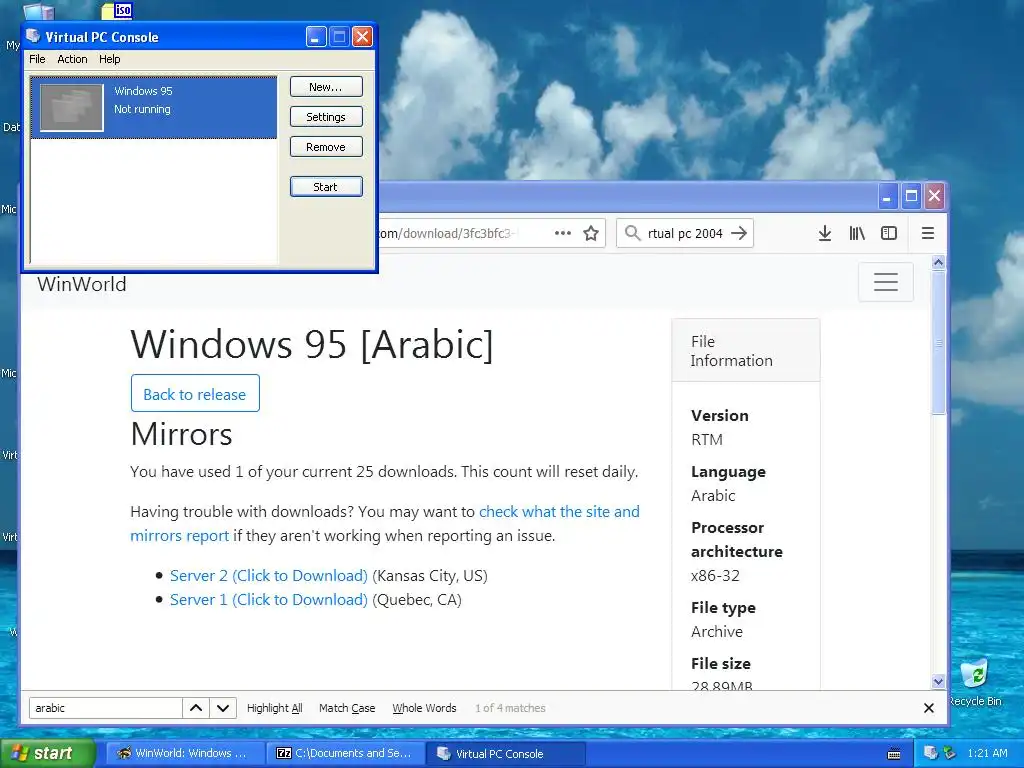Click the File Information panel header
The height and width of the screenshot is (768, 1024).
coord(746,351)
